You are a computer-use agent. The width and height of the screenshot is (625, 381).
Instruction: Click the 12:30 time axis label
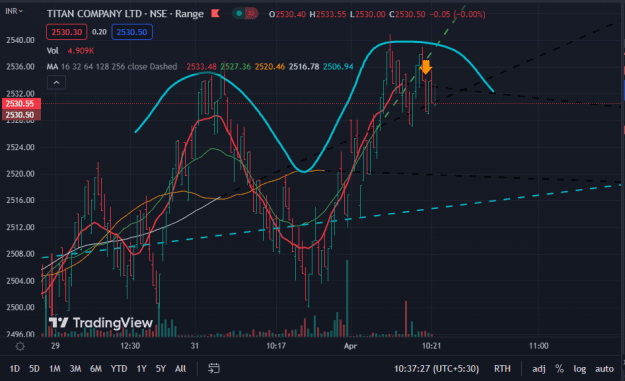130,346
